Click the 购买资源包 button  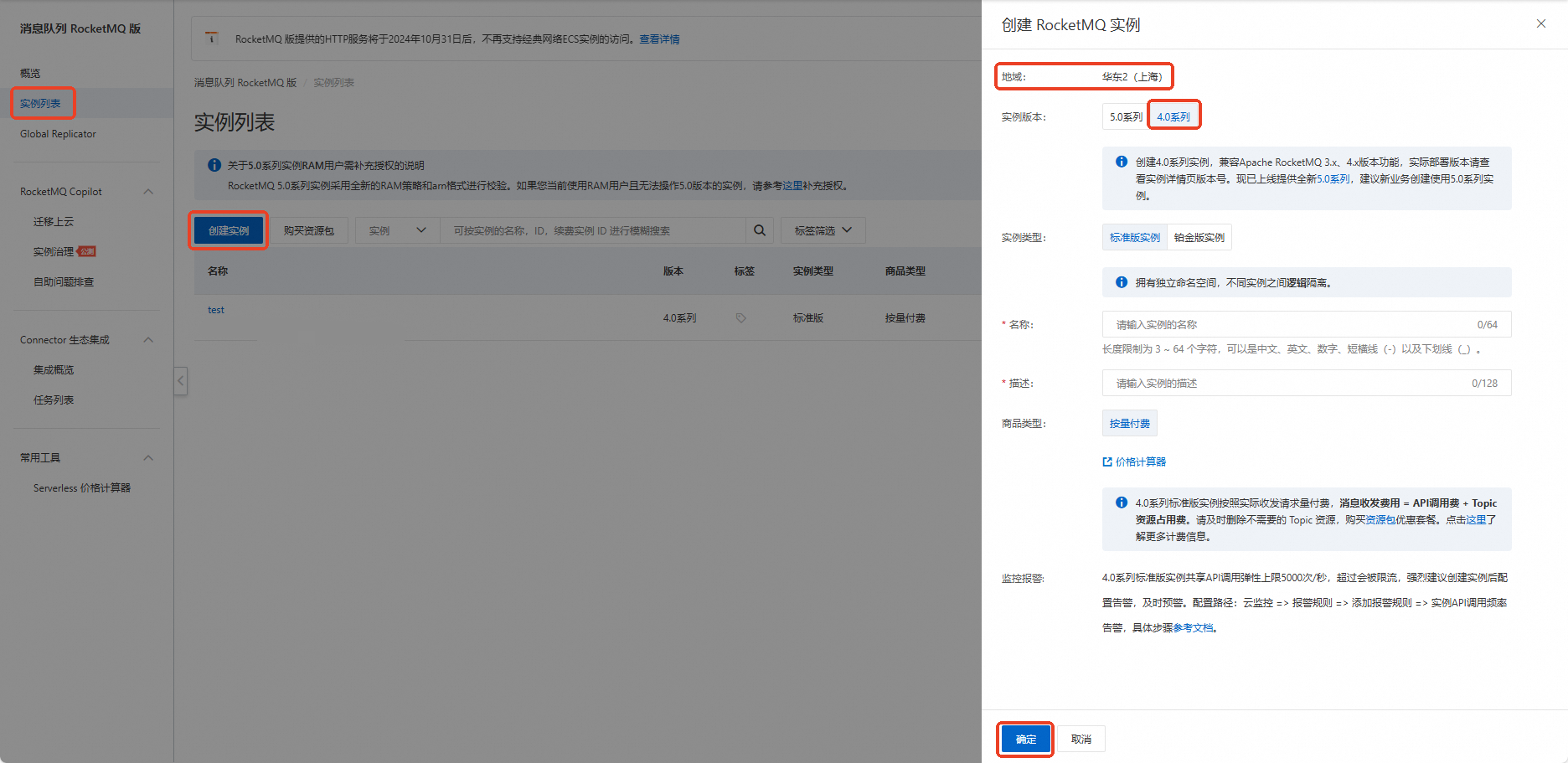tap(308, 230)
